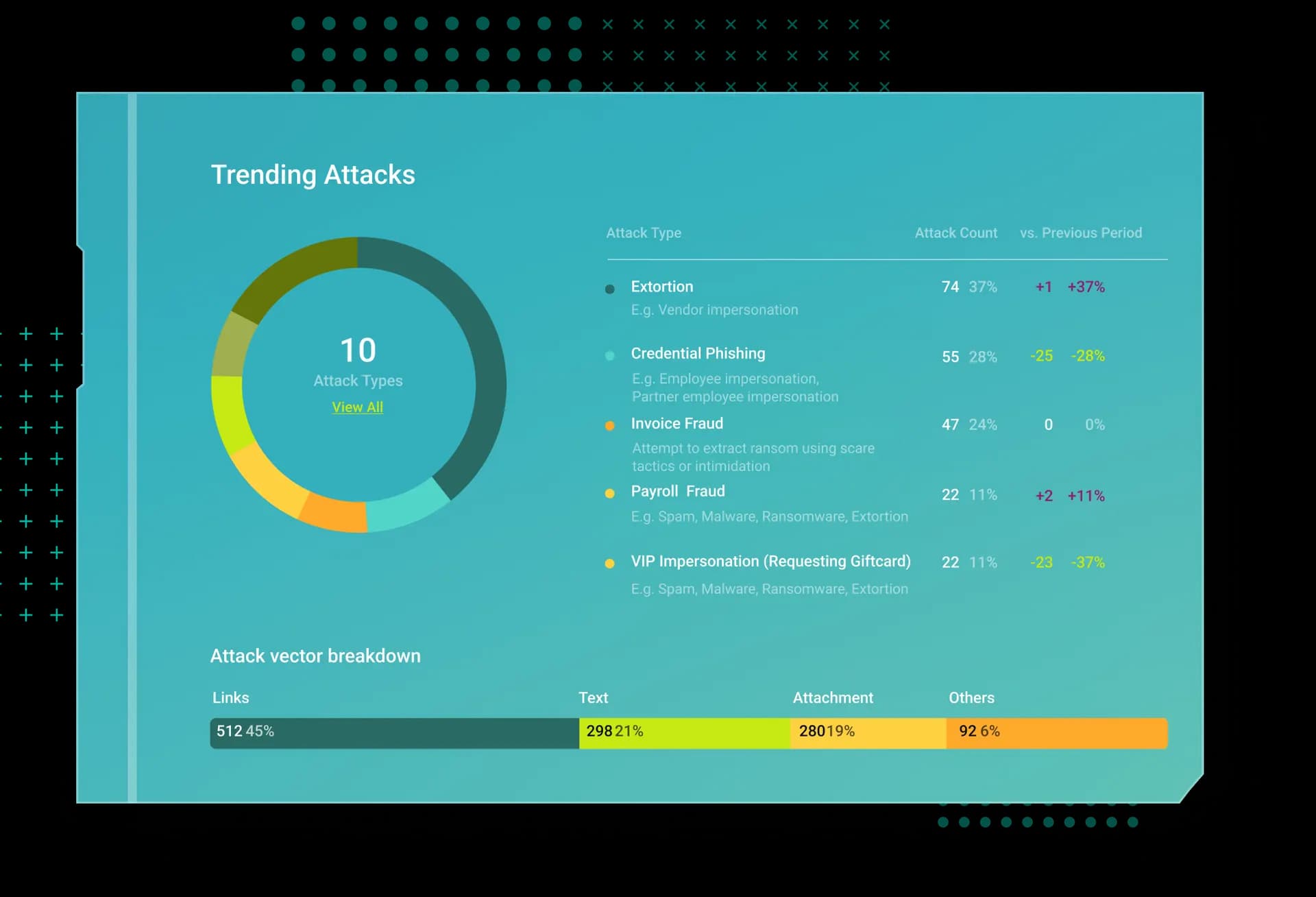Click the Links label above the bar
This screenshot has height=897, width=1316.
(230, 697)
